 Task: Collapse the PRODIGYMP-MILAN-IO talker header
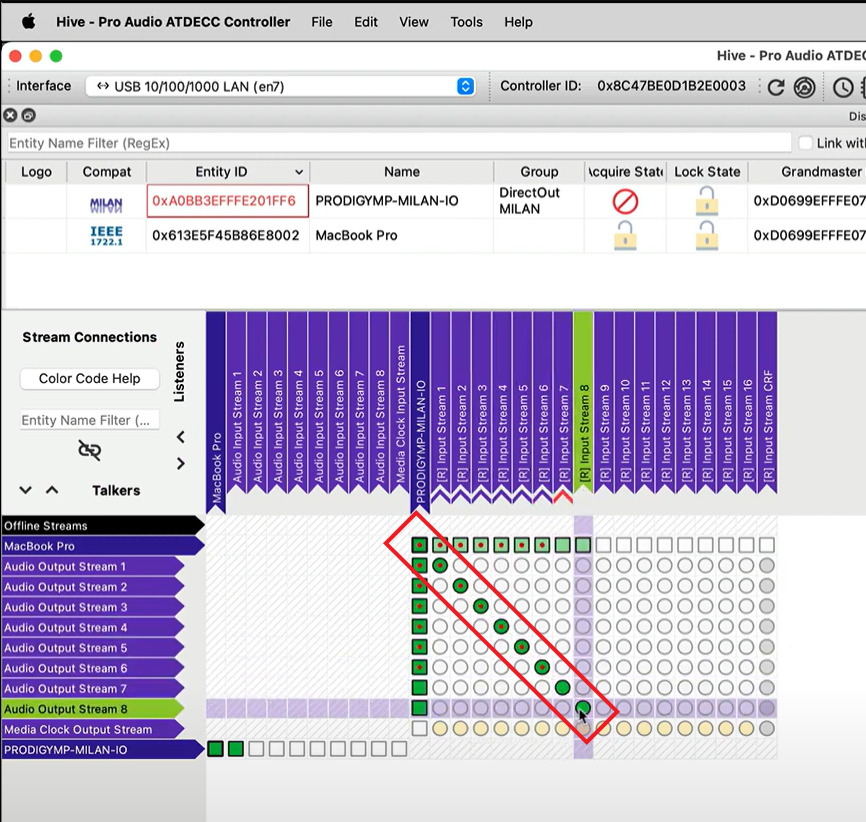click(x=102, y=750)
